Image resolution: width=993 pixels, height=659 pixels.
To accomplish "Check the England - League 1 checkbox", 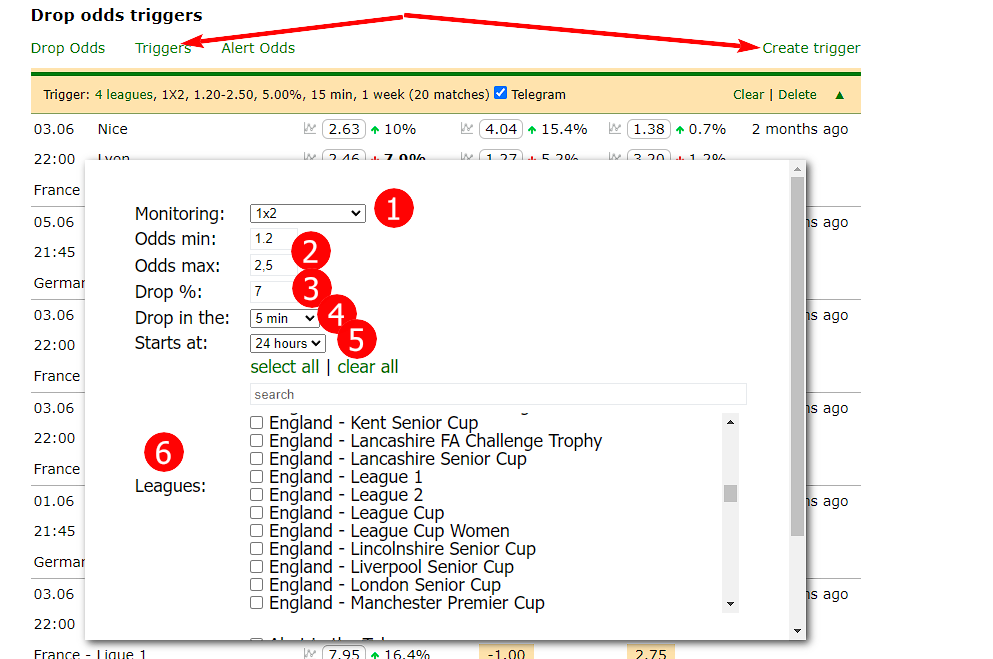I will click(257, 477).
